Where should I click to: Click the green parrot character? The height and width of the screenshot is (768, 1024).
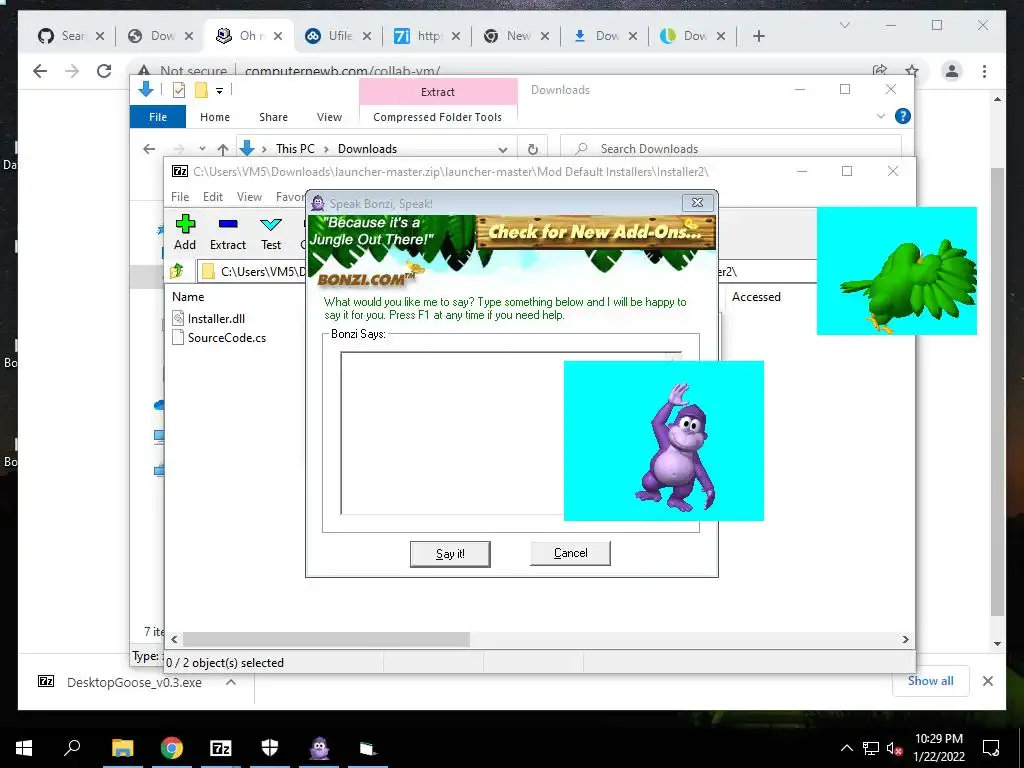[909, 284]
